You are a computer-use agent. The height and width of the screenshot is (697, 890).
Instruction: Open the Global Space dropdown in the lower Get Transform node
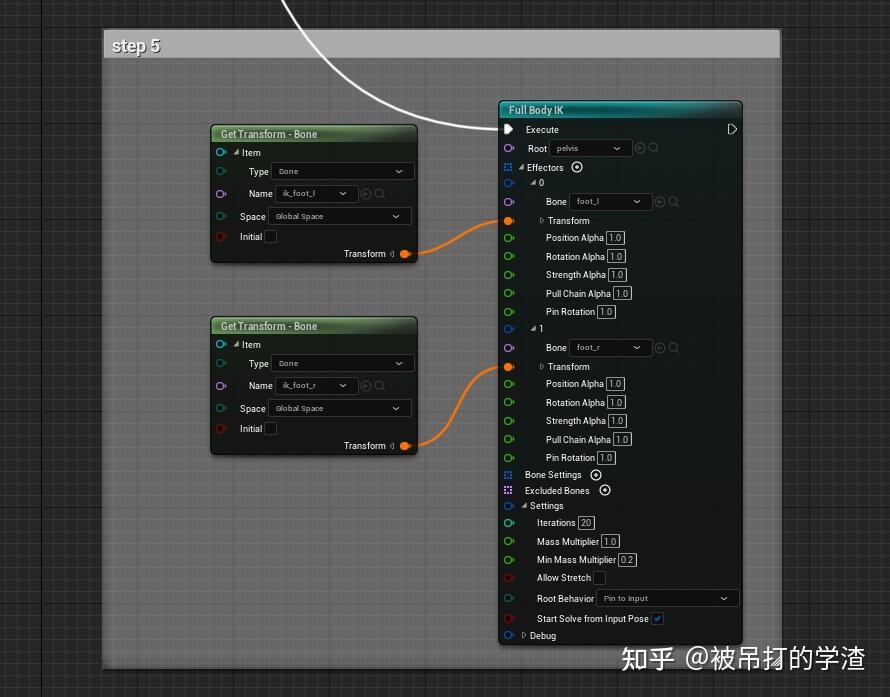(x=340, y=408)
